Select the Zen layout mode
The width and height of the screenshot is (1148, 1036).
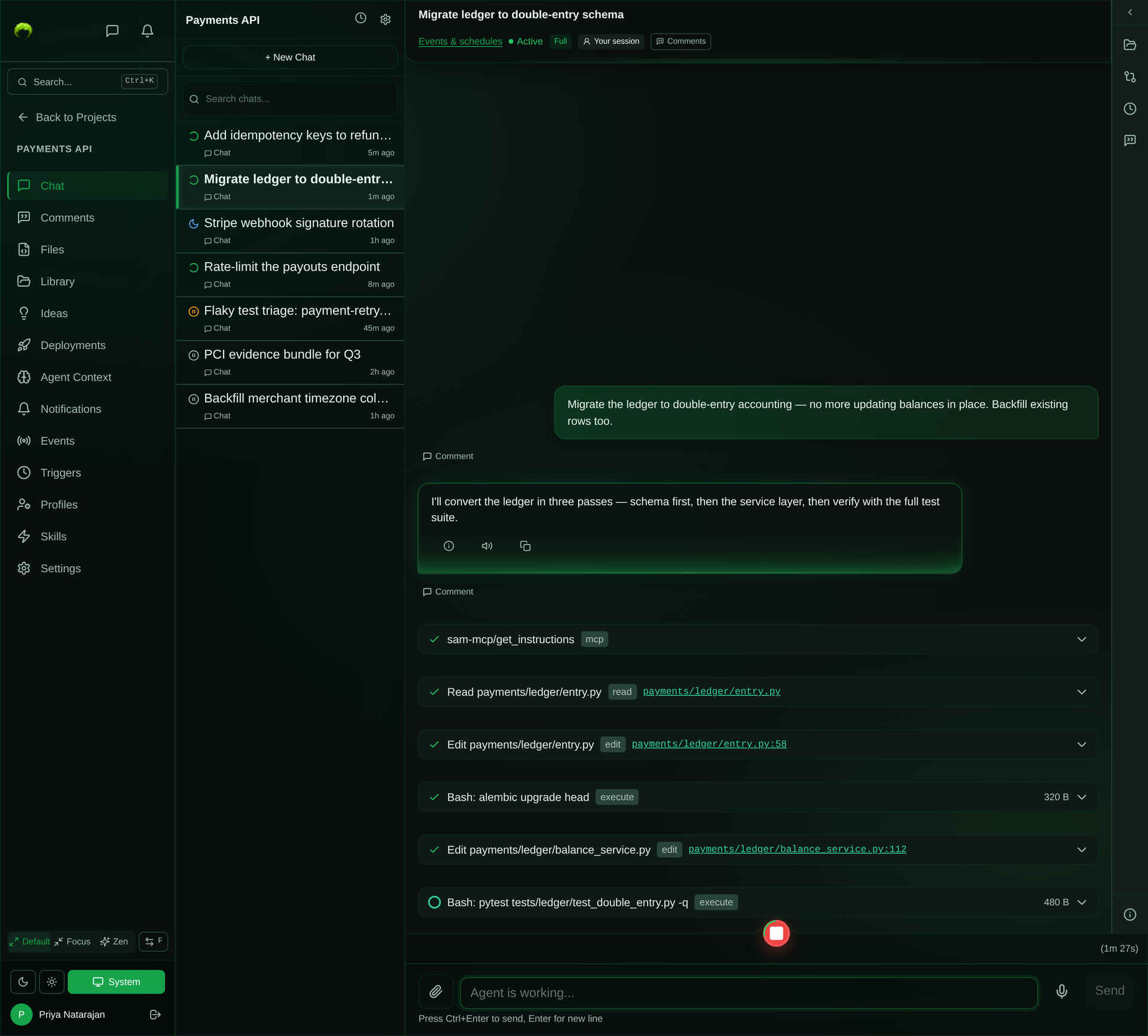point(114,942)
